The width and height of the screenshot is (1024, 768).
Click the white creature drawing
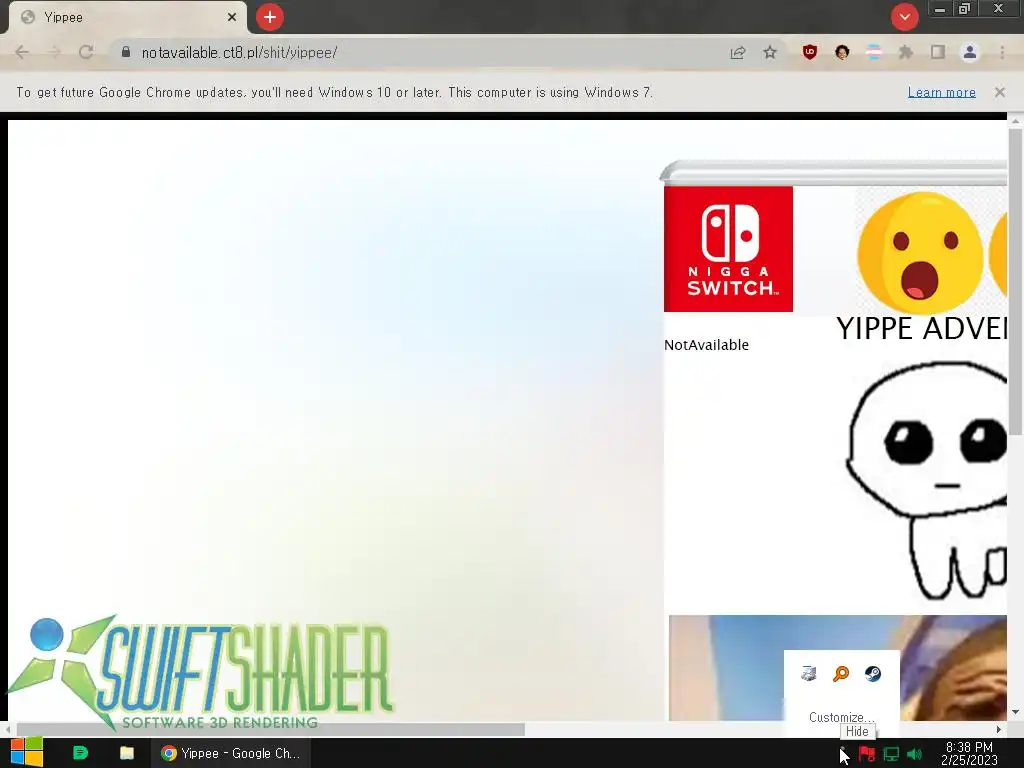[x=927, y=480]
